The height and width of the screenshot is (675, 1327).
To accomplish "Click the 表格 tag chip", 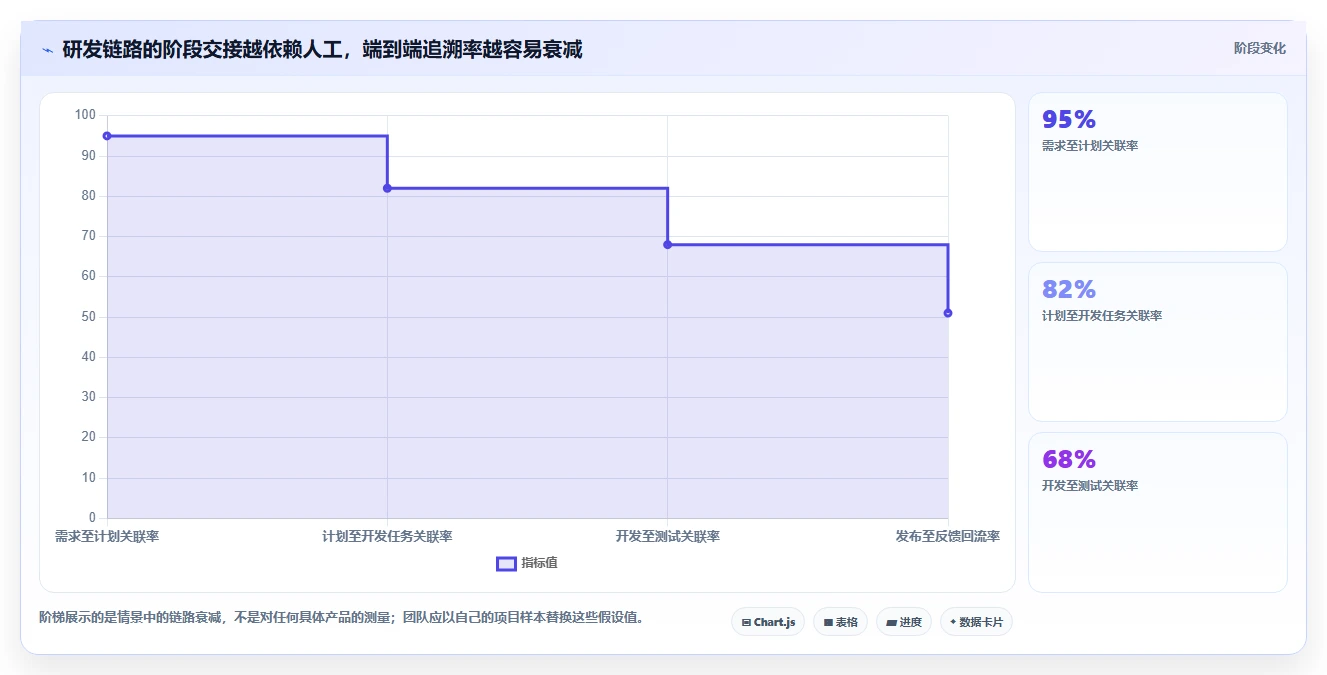I will (x=840, y=622).
